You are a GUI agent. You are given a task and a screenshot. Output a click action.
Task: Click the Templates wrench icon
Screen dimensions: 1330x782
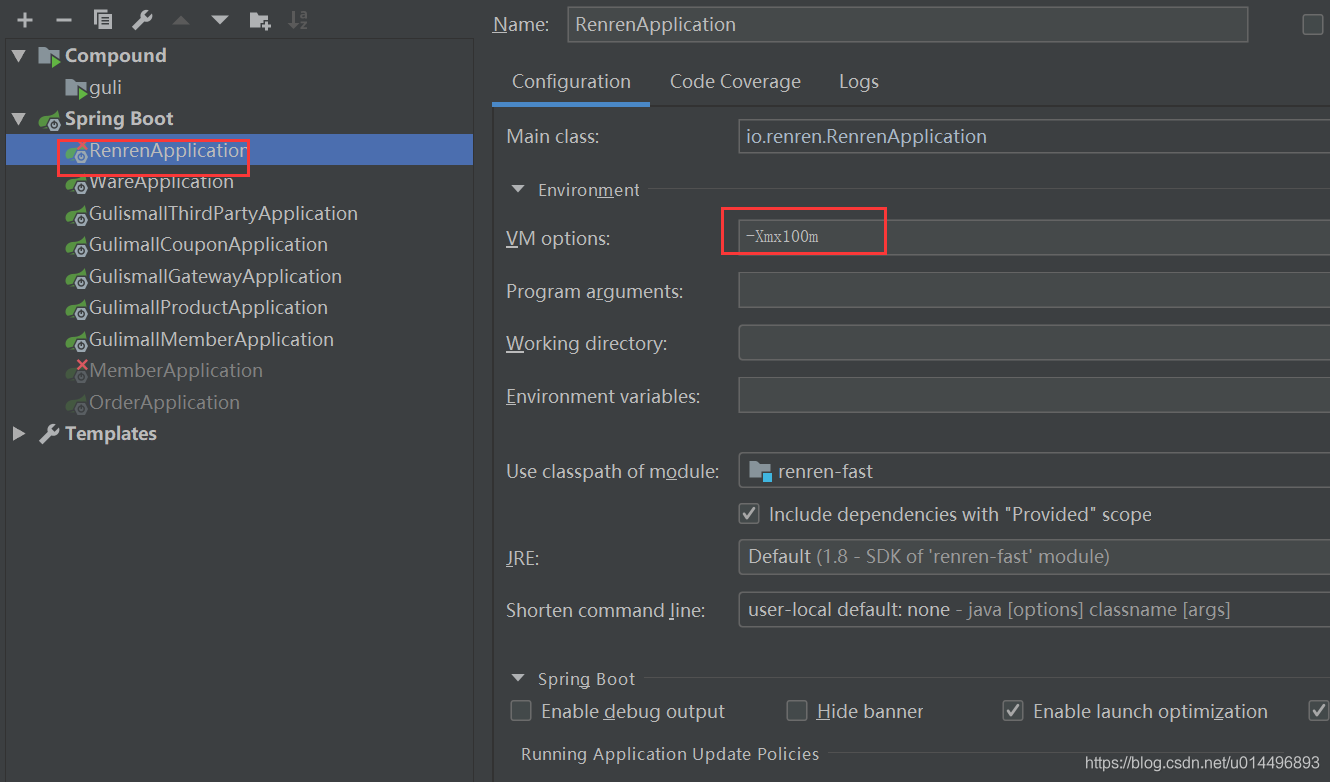tap(49, 434)
